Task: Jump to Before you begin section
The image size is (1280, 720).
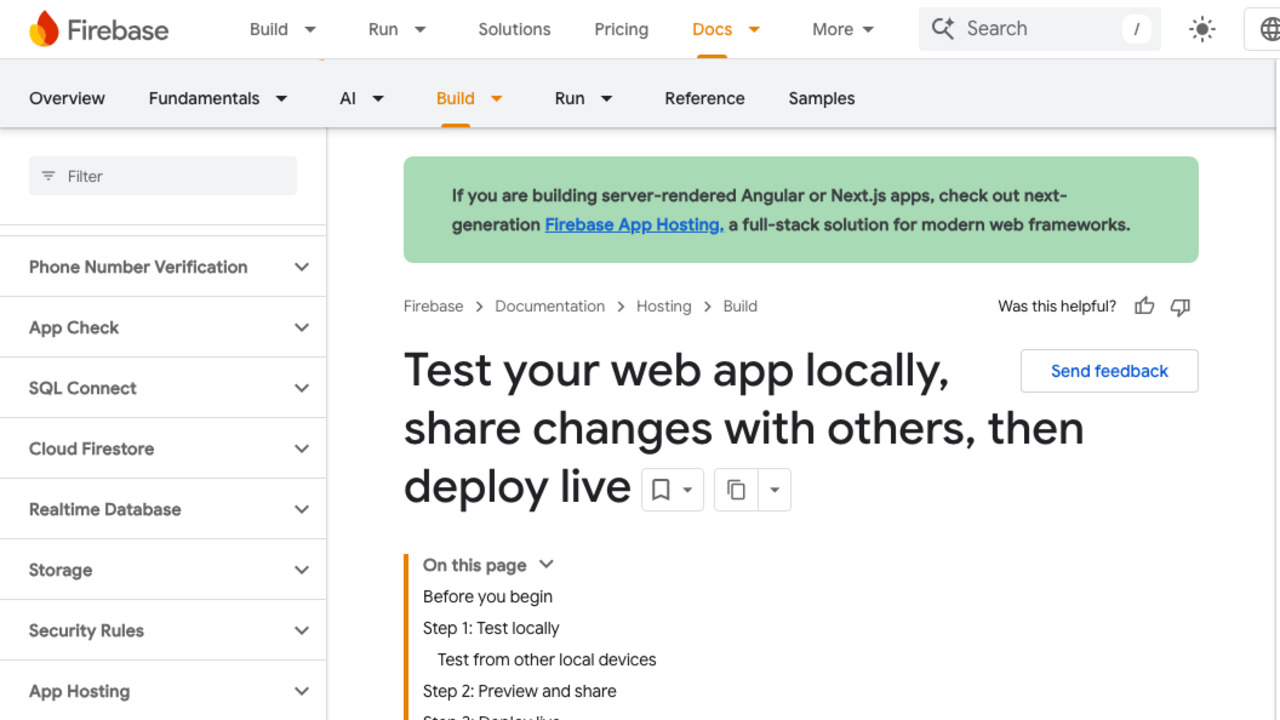Action: [x=488, y=597]
